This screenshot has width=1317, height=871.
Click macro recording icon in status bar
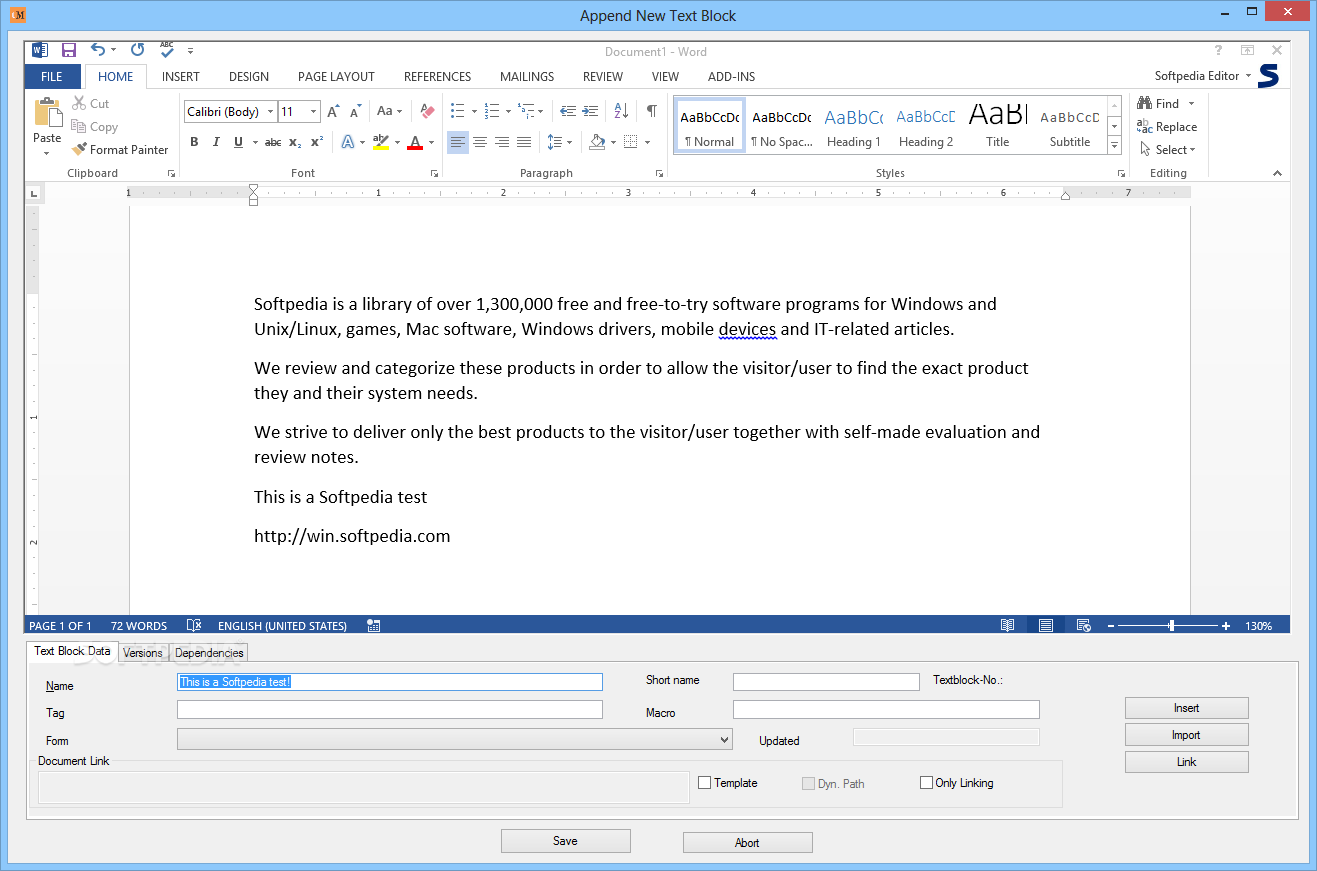tap(373, 625)
